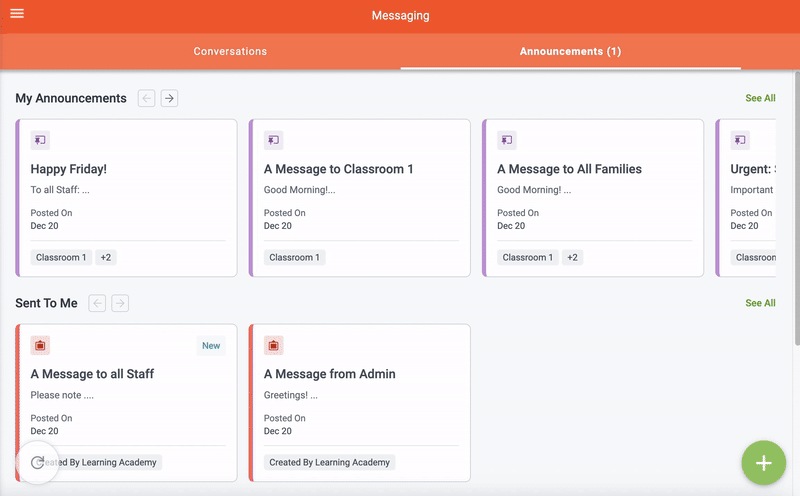The width and height of the screenshot is (800, 496).
Task: Click the purple icon on Classroom 1 message card
Action: pos(273,140)
